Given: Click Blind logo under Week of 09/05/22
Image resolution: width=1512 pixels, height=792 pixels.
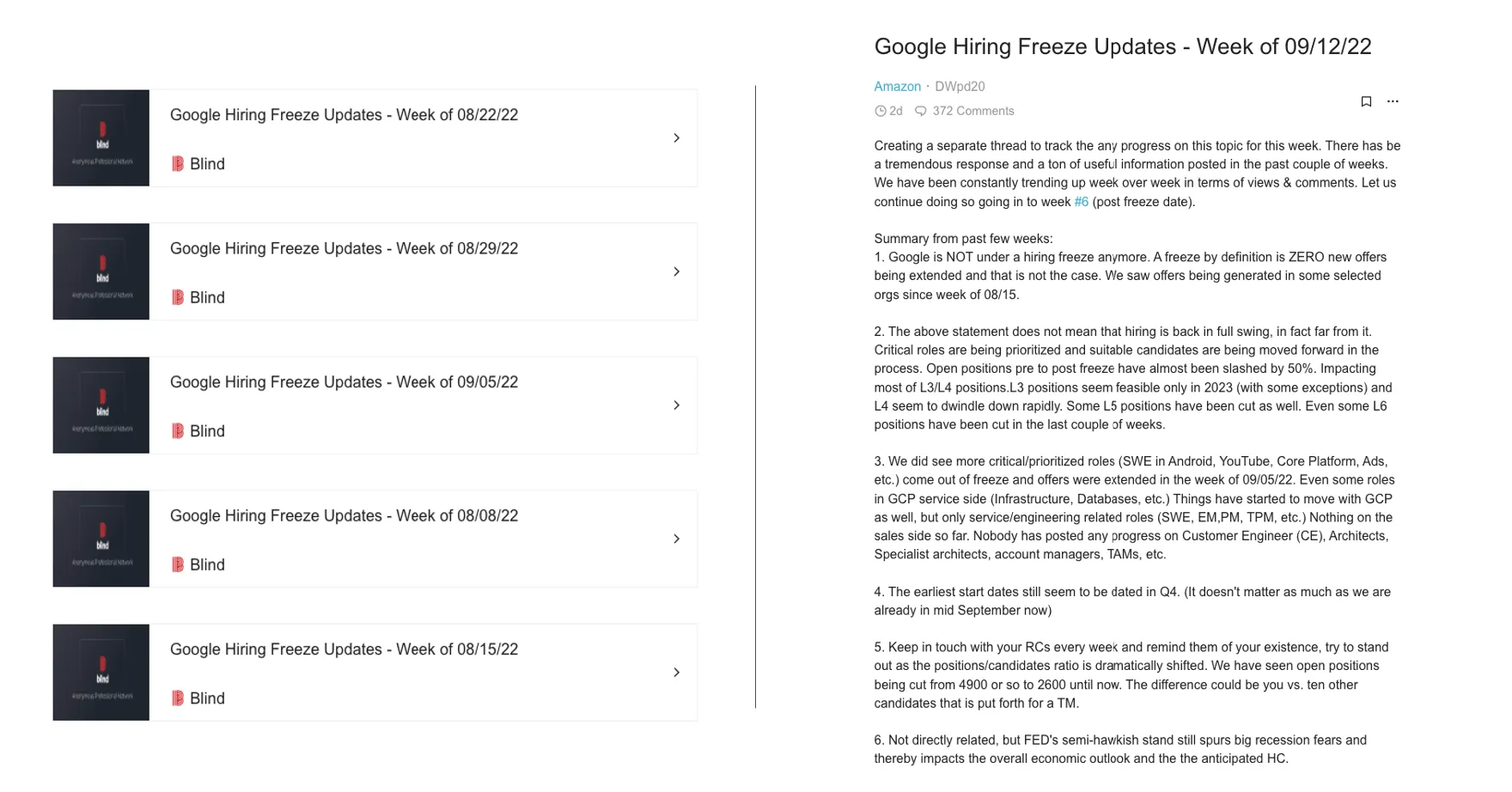Looking at the screenshot, I should (x=178, y=431).
